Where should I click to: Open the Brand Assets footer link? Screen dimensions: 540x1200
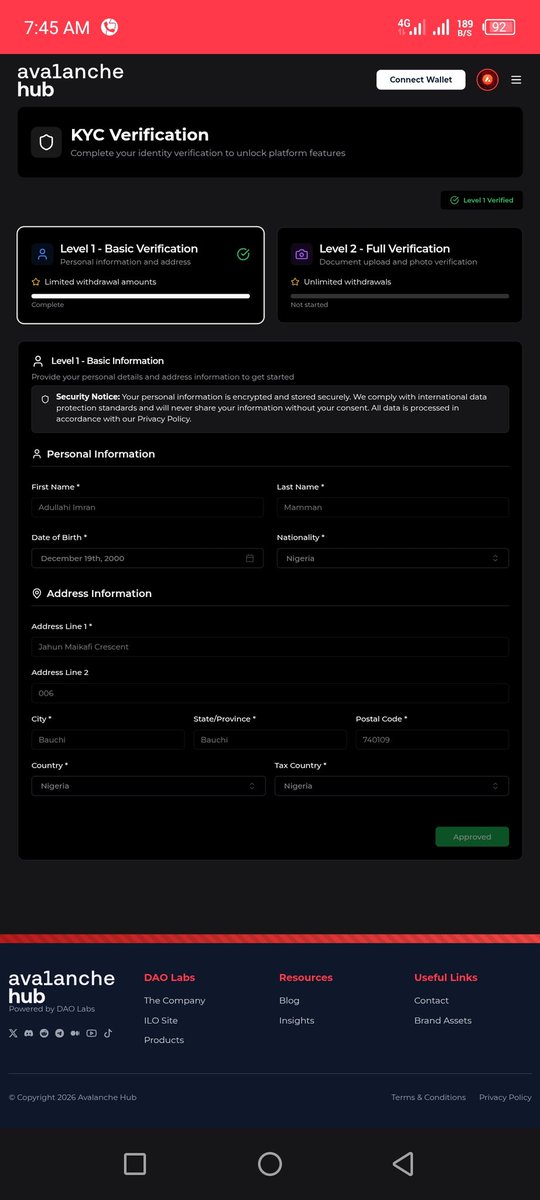(443, 1020)
